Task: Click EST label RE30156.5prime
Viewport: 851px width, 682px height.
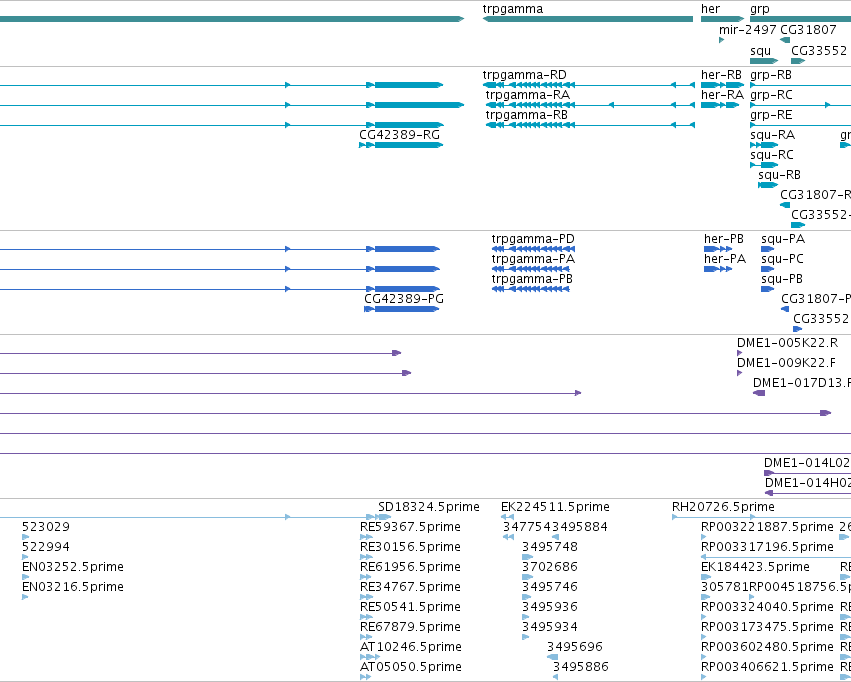Action: [410, 547]
